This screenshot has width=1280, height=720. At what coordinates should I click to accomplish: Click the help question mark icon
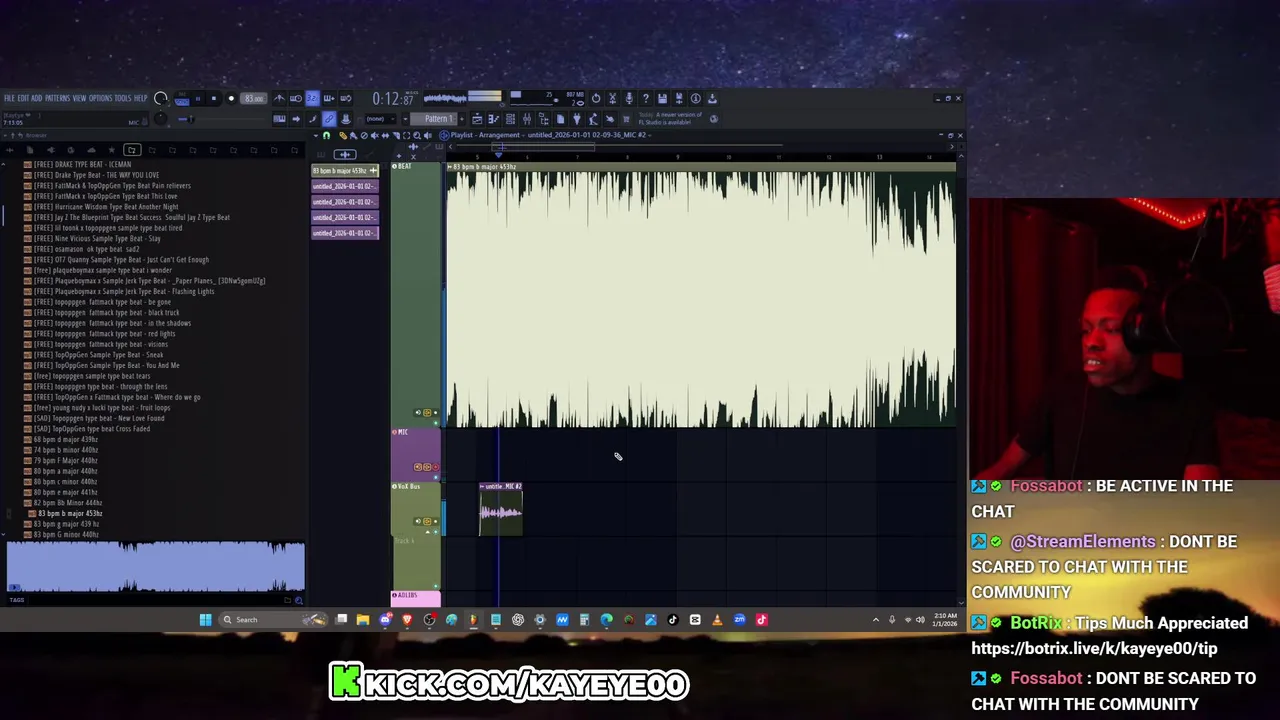point(645,98)
